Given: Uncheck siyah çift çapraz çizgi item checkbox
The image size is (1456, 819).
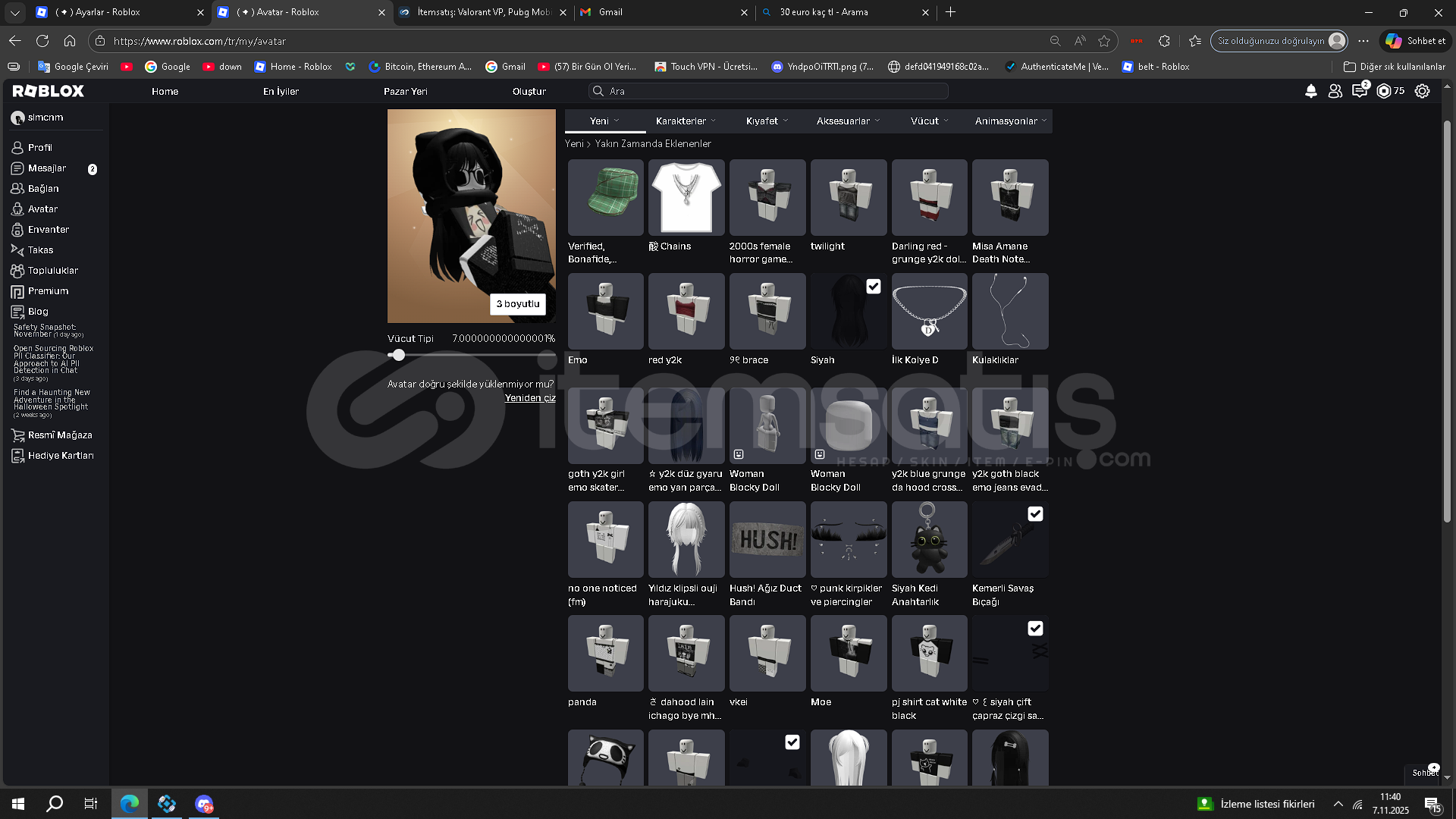Looking at the screenshot, I should (x=1035, y=629).
